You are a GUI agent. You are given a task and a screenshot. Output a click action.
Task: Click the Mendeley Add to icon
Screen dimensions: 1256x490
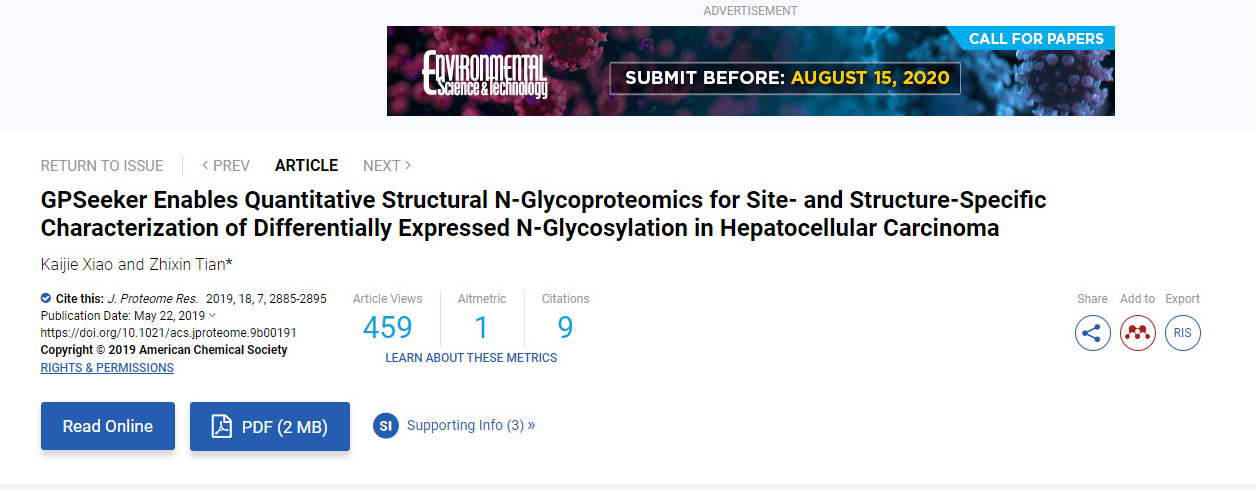tap(1137, 333)
